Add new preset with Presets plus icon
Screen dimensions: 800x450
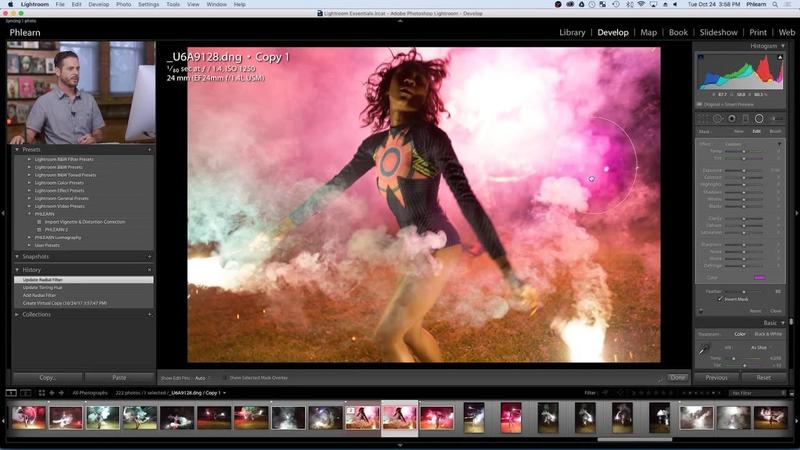tap(149, 149)
